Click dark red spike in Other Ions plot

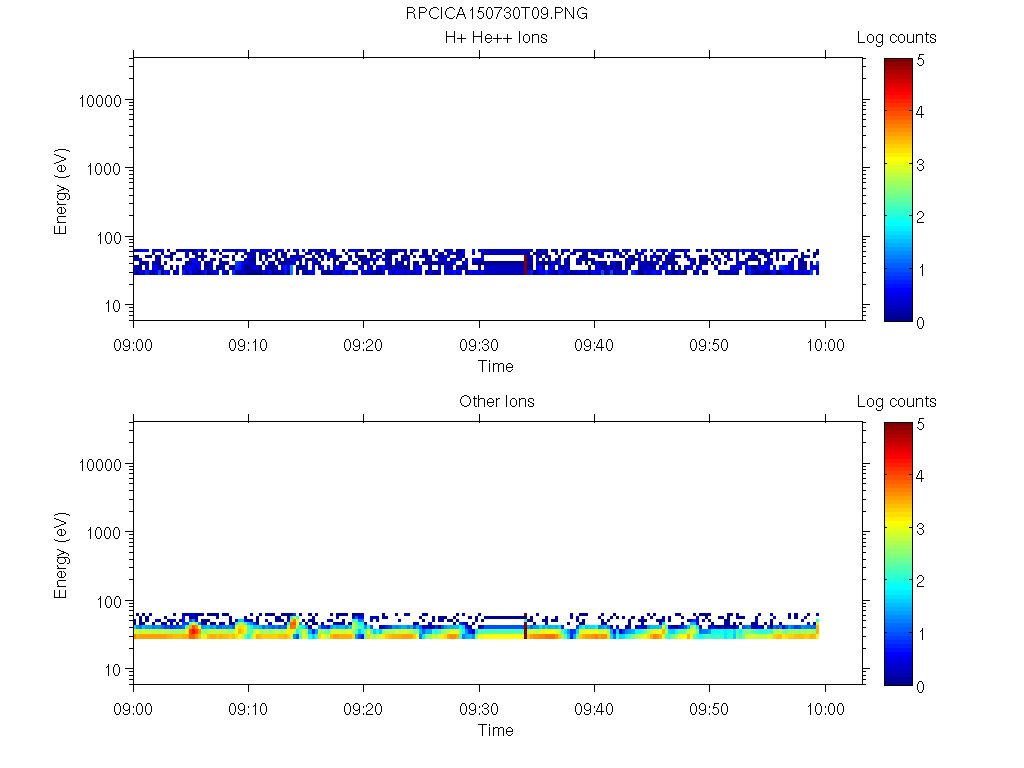click(x=525, y=628)
